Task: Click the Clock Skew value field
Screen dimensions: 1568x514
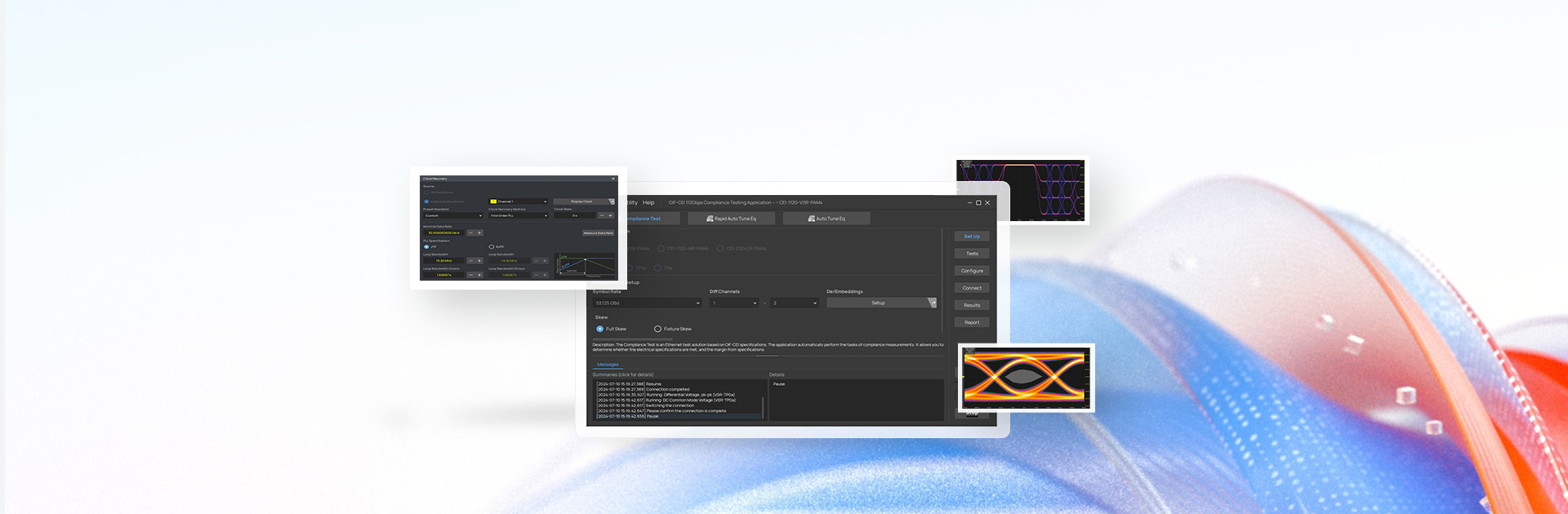Action: click(x=575, y=215)
